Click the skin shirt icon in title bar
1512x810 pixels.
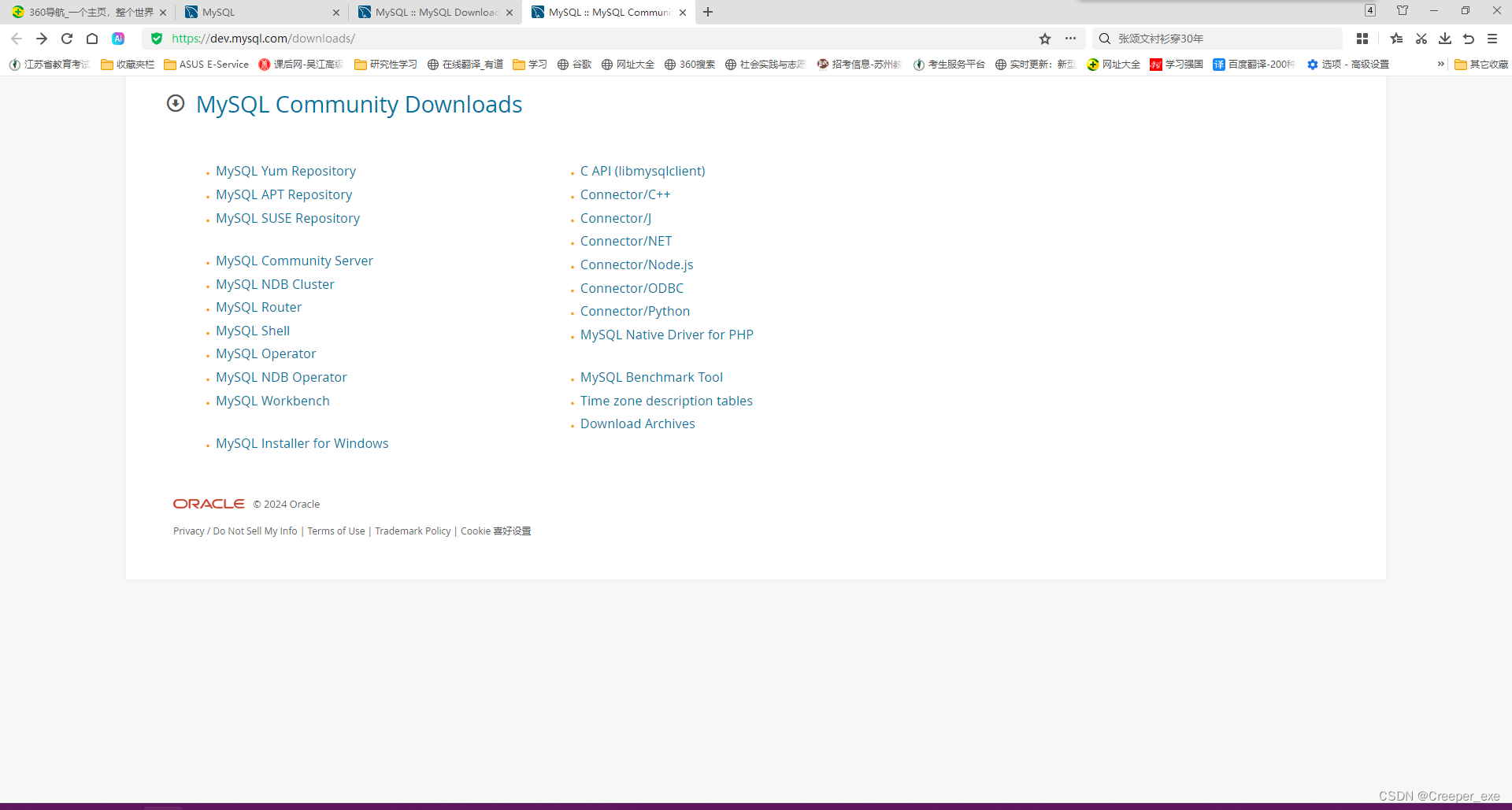coord(1403,10)
